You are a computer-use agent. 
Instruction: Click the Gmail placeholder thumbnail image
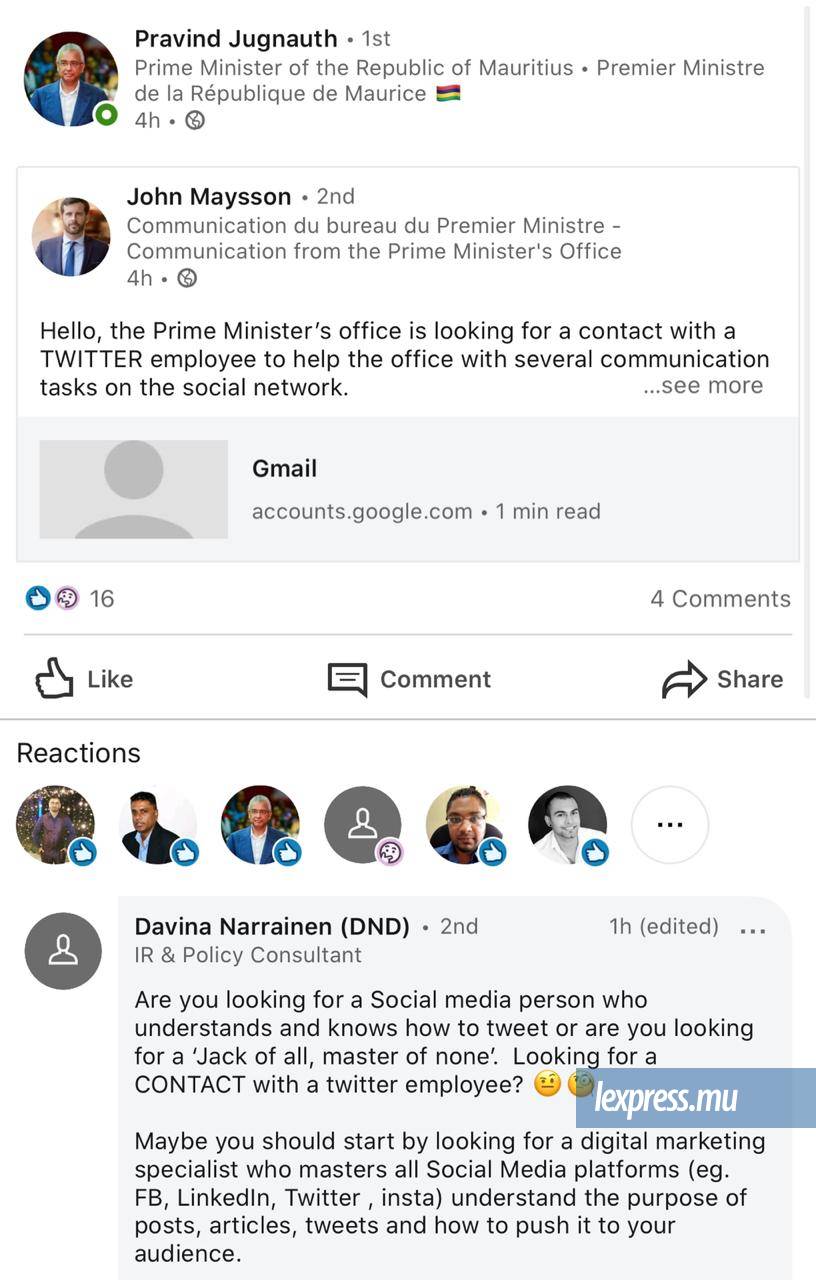(x=134, y=489)
